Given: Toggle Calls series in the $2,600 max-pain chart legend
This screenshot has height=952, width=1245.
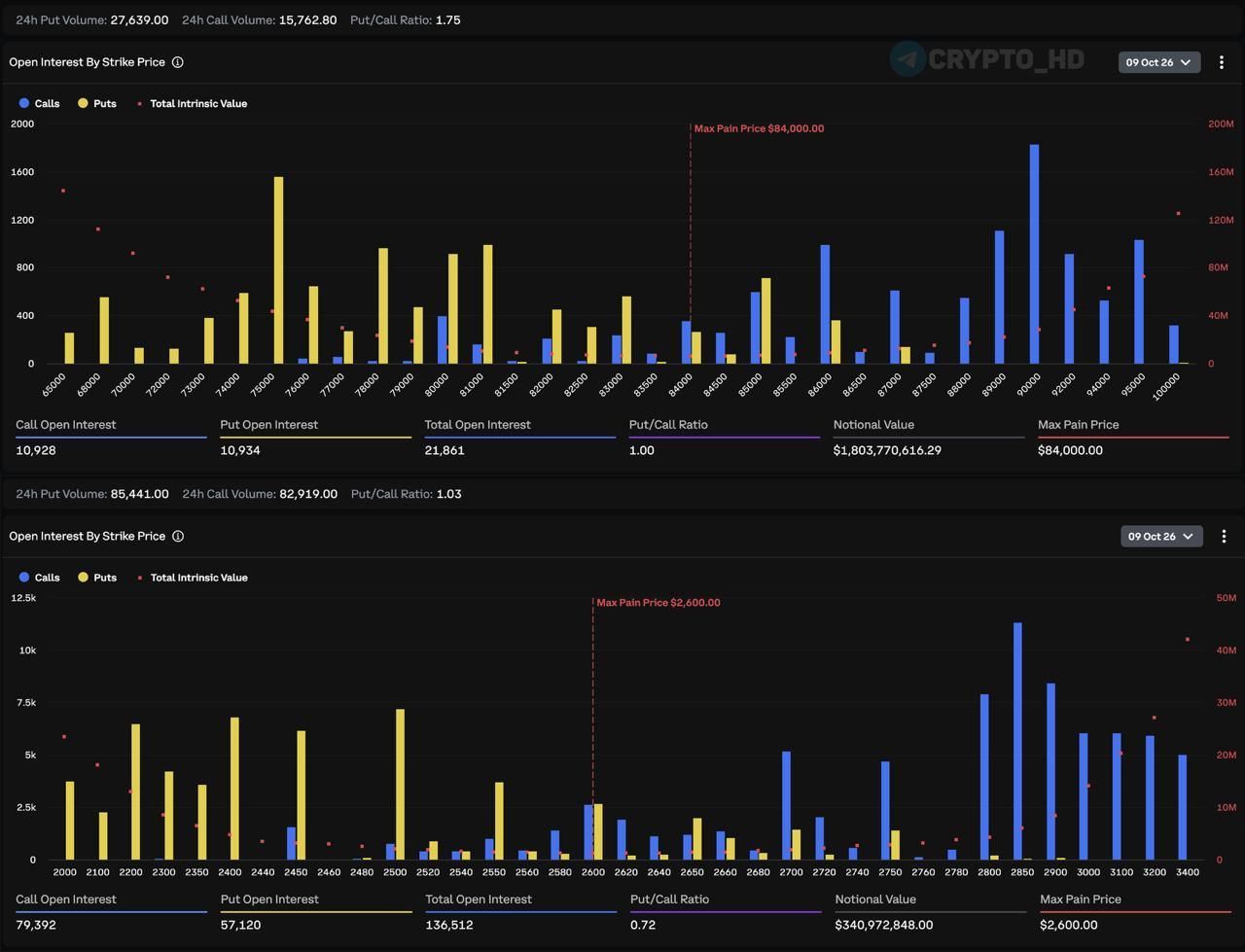Looking at the screenshot, I should pyautogui.click(x=39, y=578).
